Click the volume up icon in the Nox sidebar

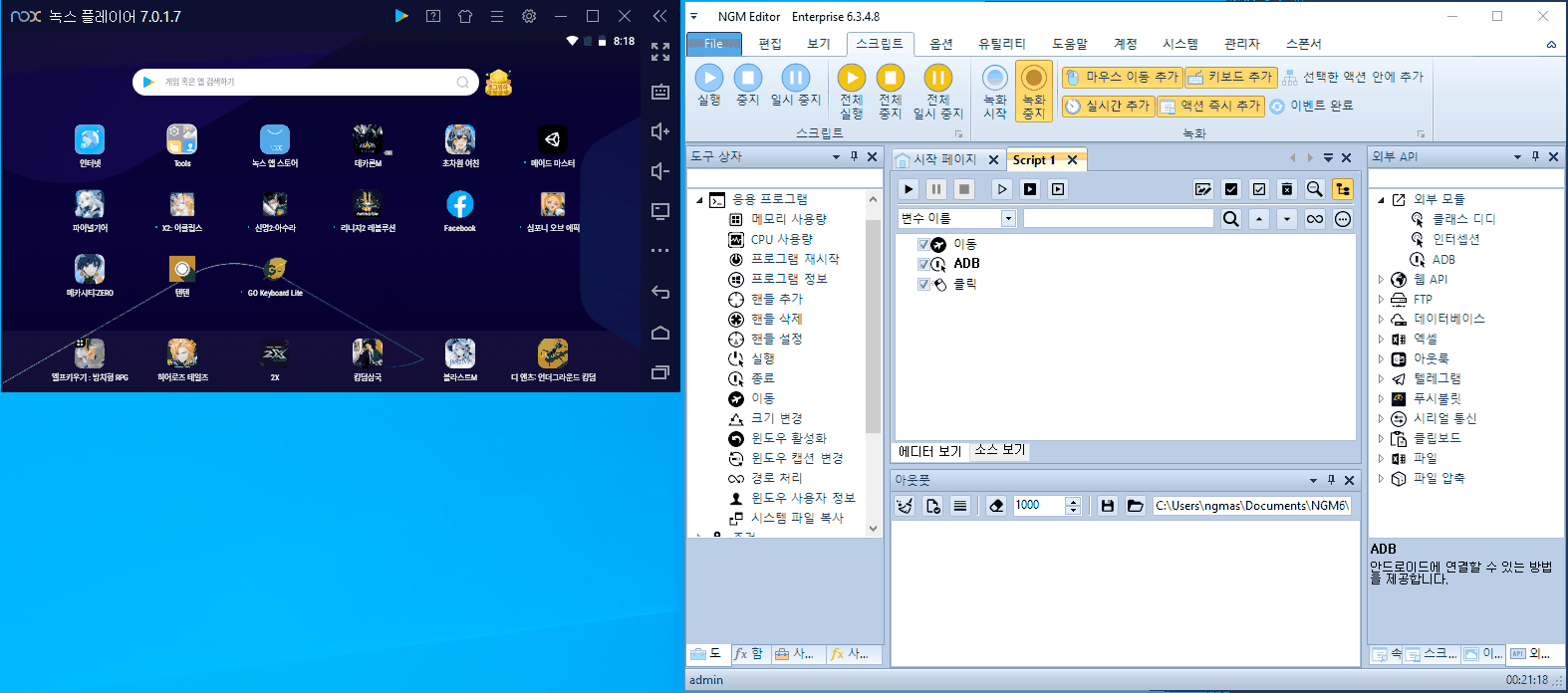click(x=659, y=131)
